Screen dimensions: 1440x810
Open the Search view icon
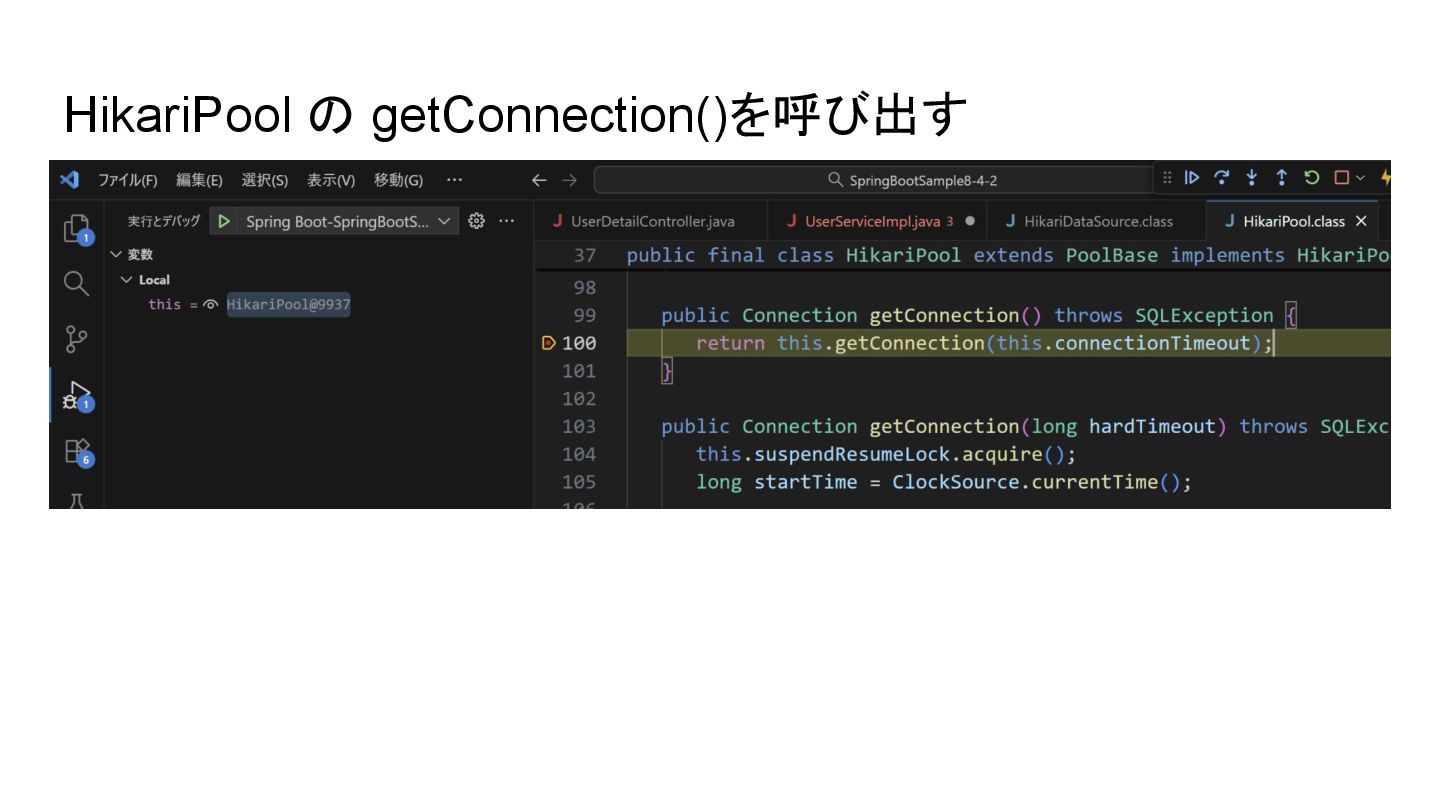(x=77, y=284)
